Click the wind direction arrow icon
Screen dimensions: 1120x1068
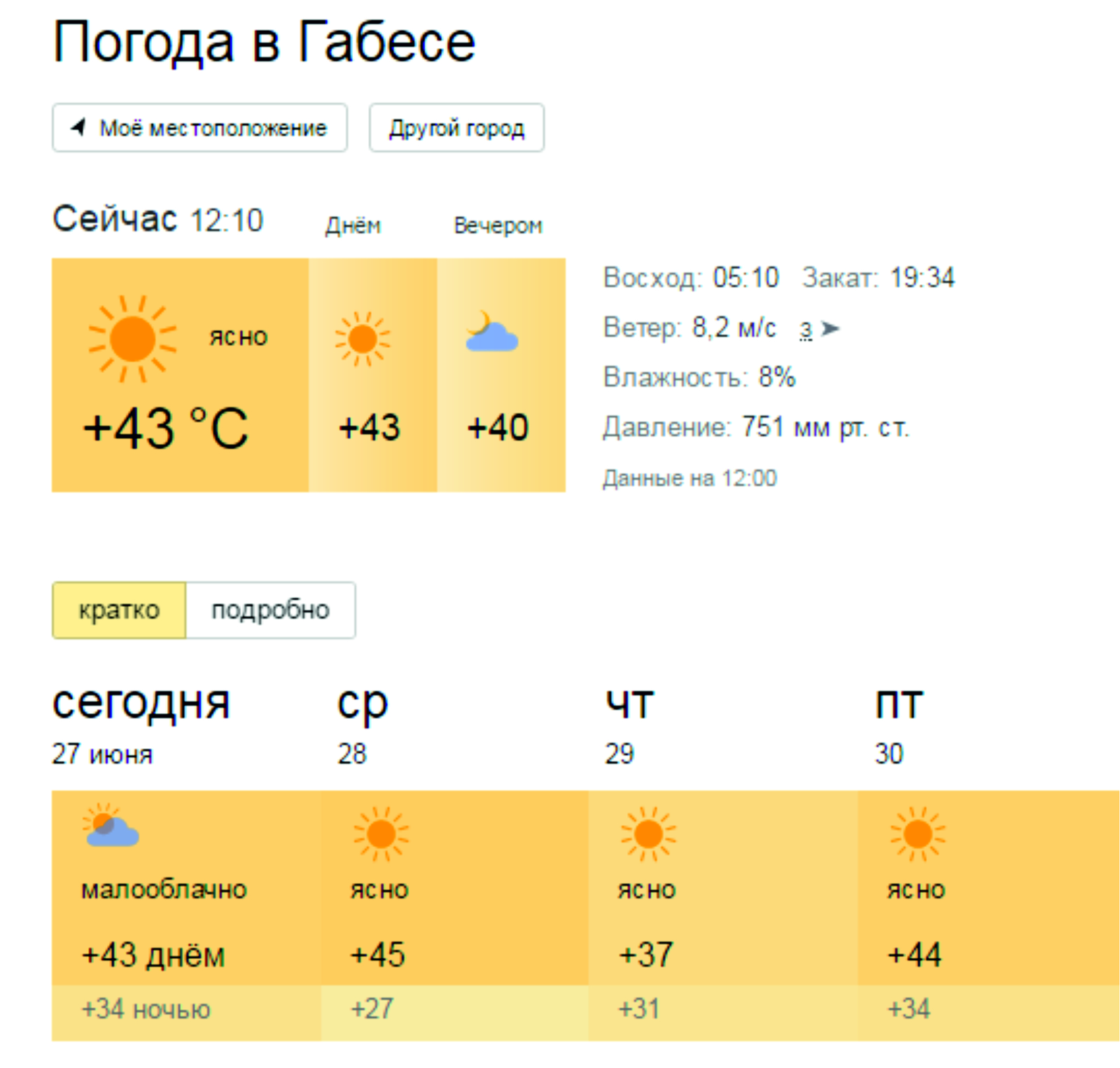coord(830,328)
